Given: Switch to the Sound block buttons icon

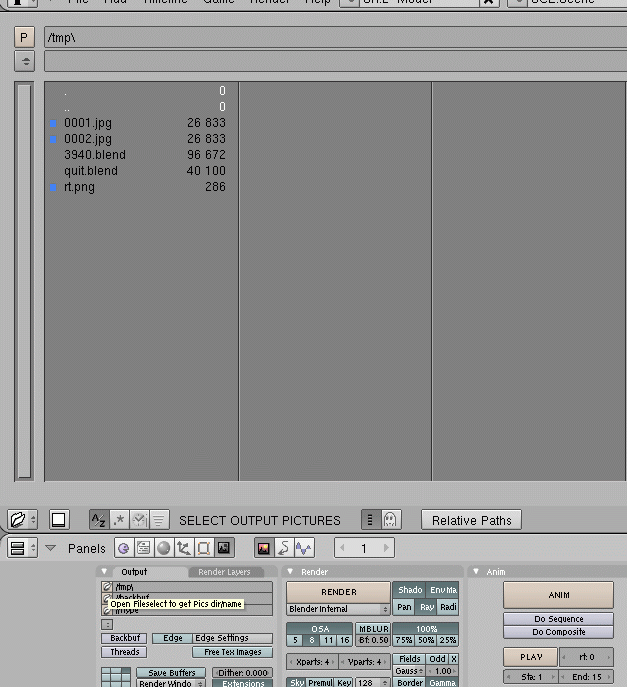Looking at the screenshot, I should pos(303,548).
